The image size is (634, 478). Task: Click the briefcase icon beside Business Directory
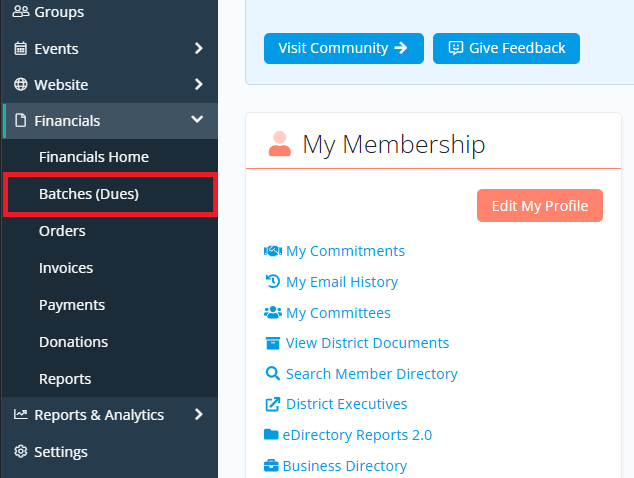pos(271,465)
